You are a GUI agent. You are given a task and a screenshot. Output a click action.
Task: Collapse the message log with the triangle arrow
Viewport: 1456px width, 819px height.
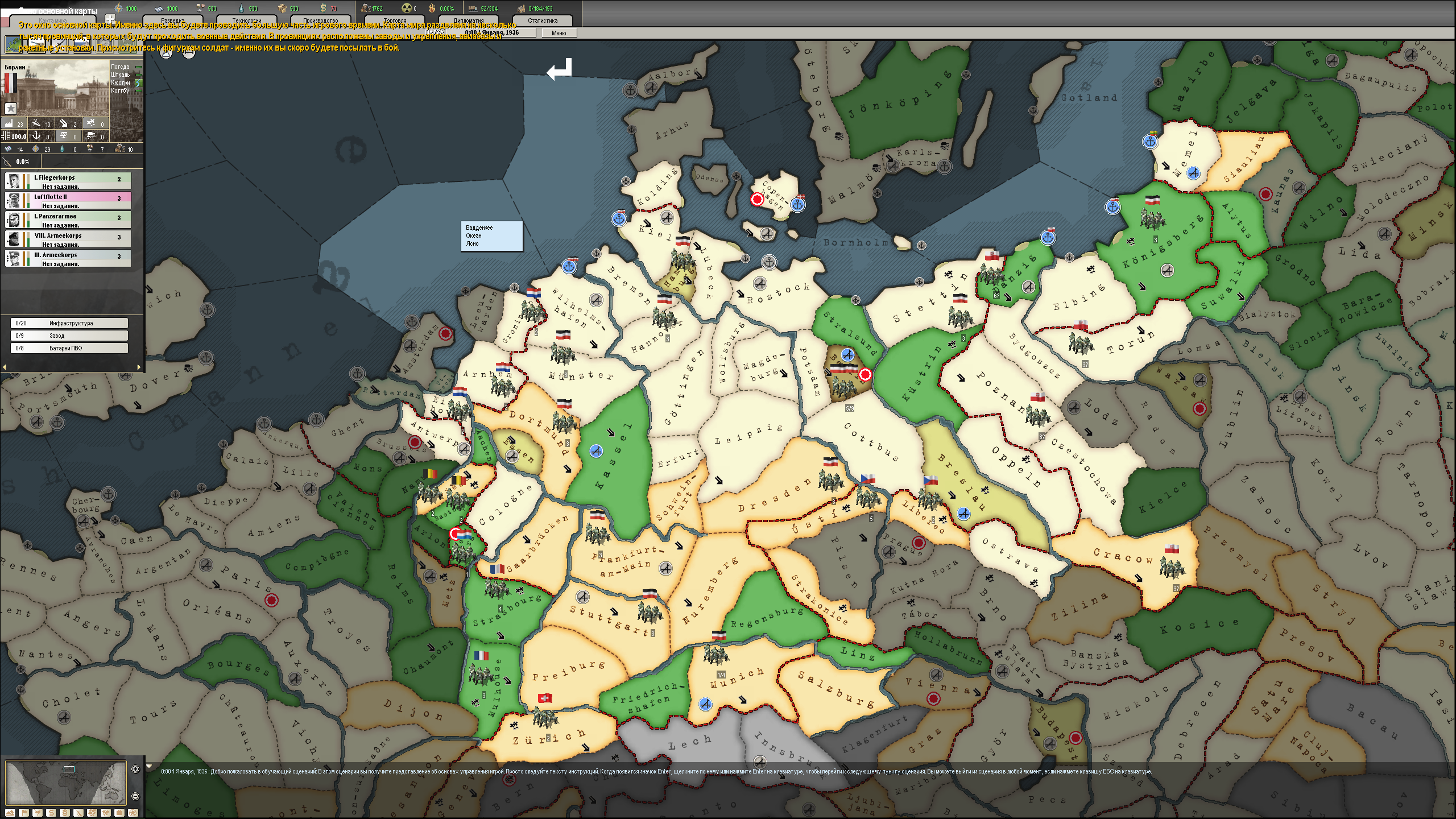coord(150,767)
